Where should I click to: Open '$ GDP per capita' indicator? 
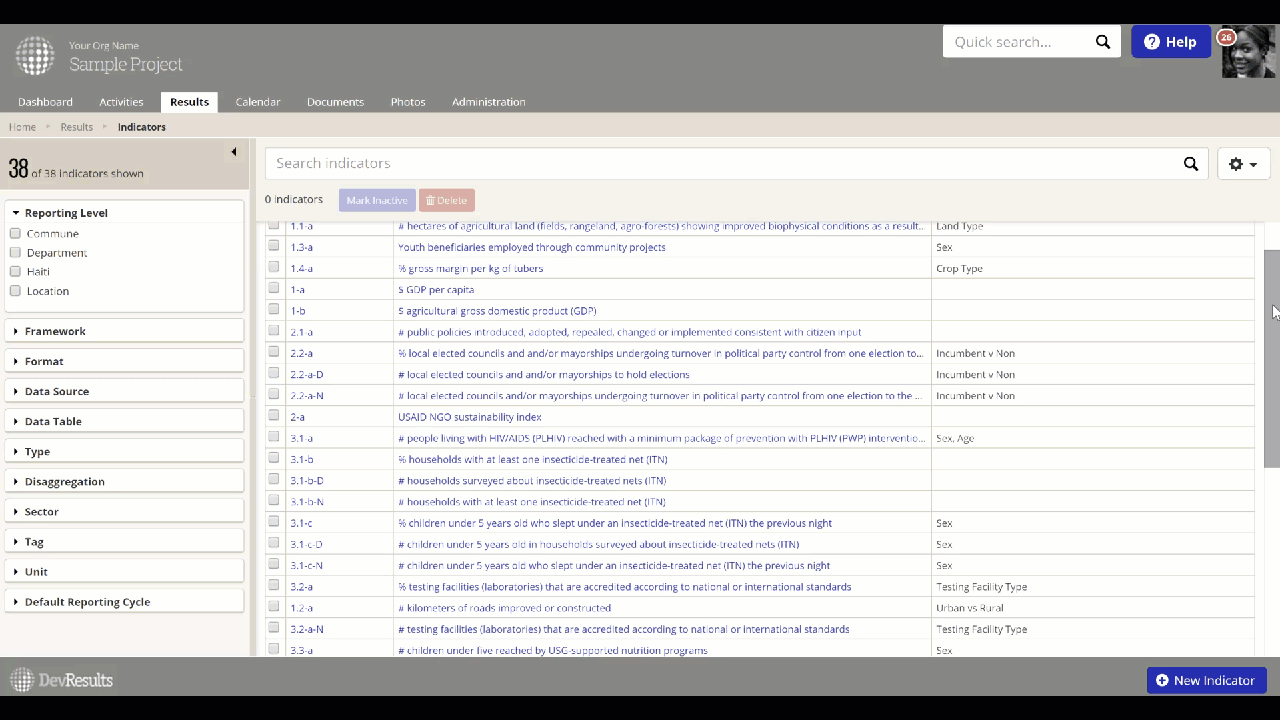[x=436, y=289]
